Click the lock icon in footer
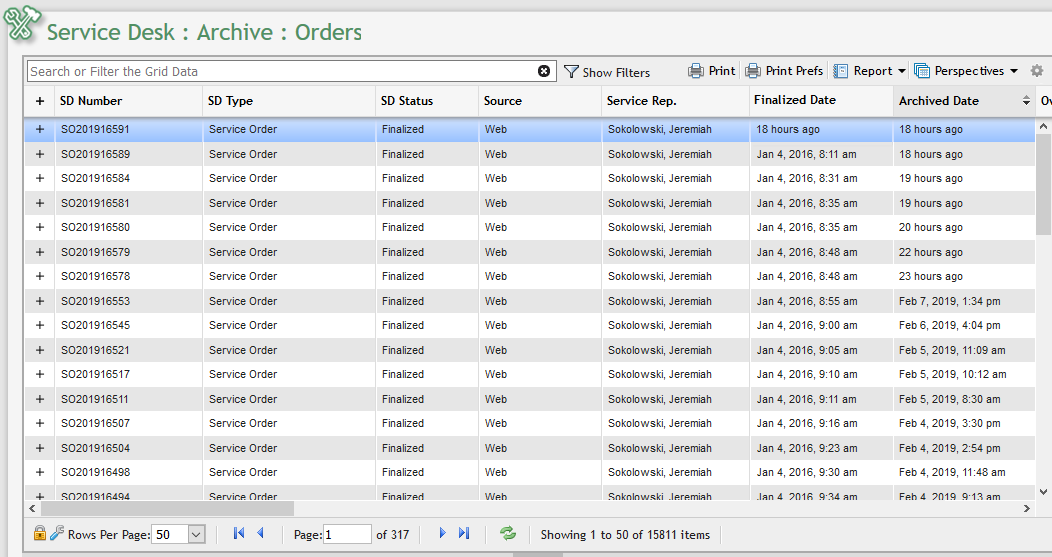Viewport: 1052px width, 557px height. click(x=40, y=534)
